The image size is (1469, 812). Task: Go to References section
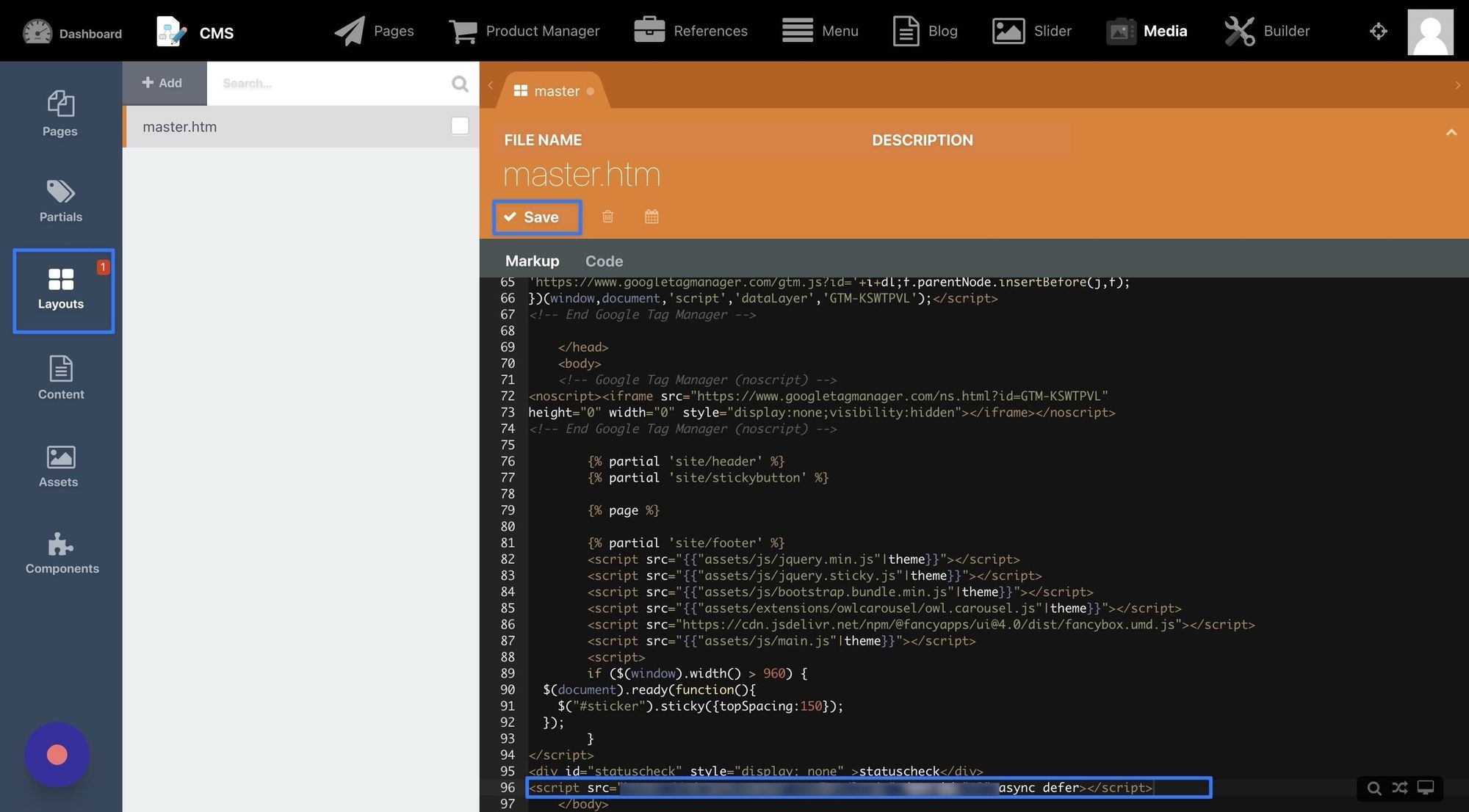click(x=690, y=31)
